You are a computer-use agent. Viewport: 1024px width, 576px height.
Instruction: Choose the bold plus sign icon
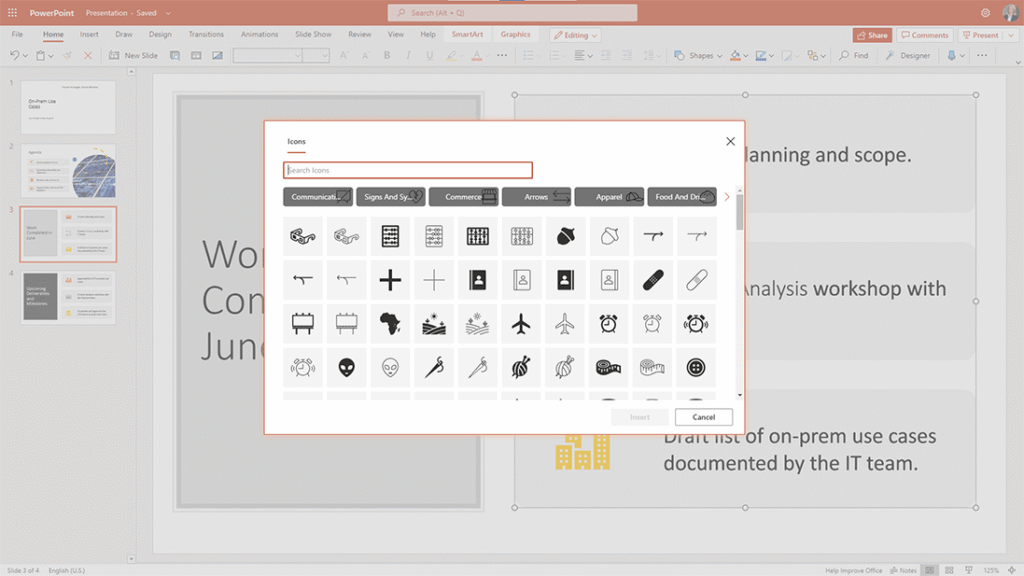tap(390, 280)
